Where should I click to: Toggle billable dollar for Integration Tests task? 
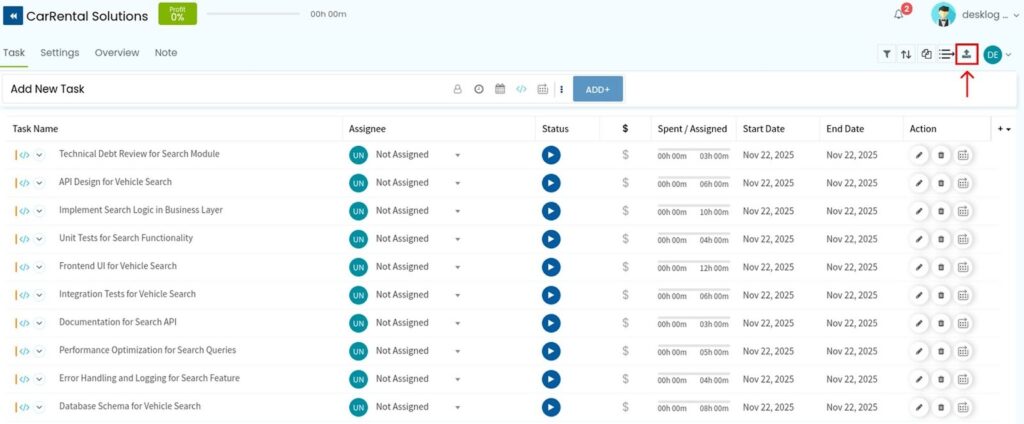[x=625, y=295]
